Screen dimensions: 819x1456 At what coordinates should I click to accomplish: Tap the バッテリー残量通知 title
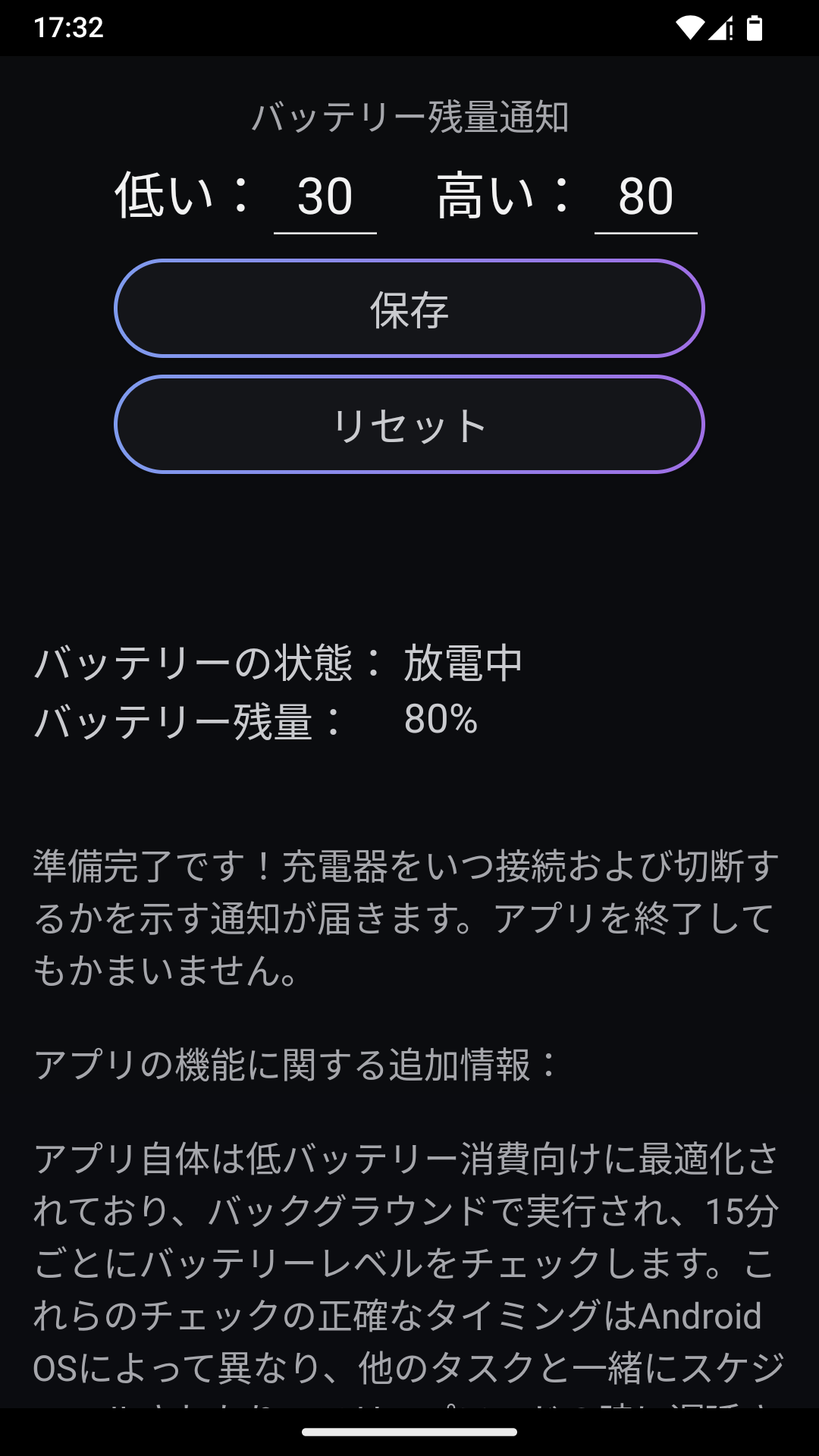(409, 118)
